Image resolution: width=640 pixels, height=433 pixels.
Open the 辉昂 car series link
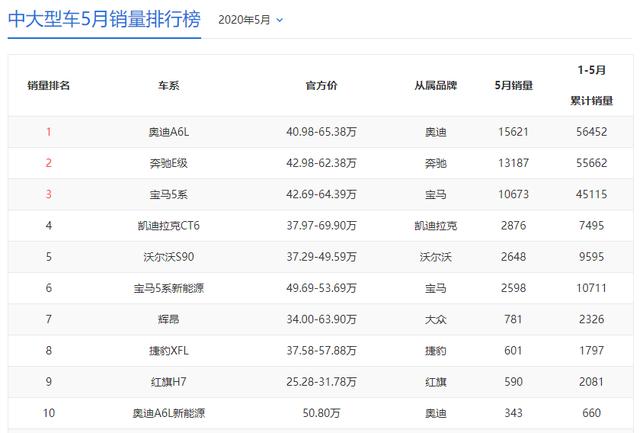[169, 319]
